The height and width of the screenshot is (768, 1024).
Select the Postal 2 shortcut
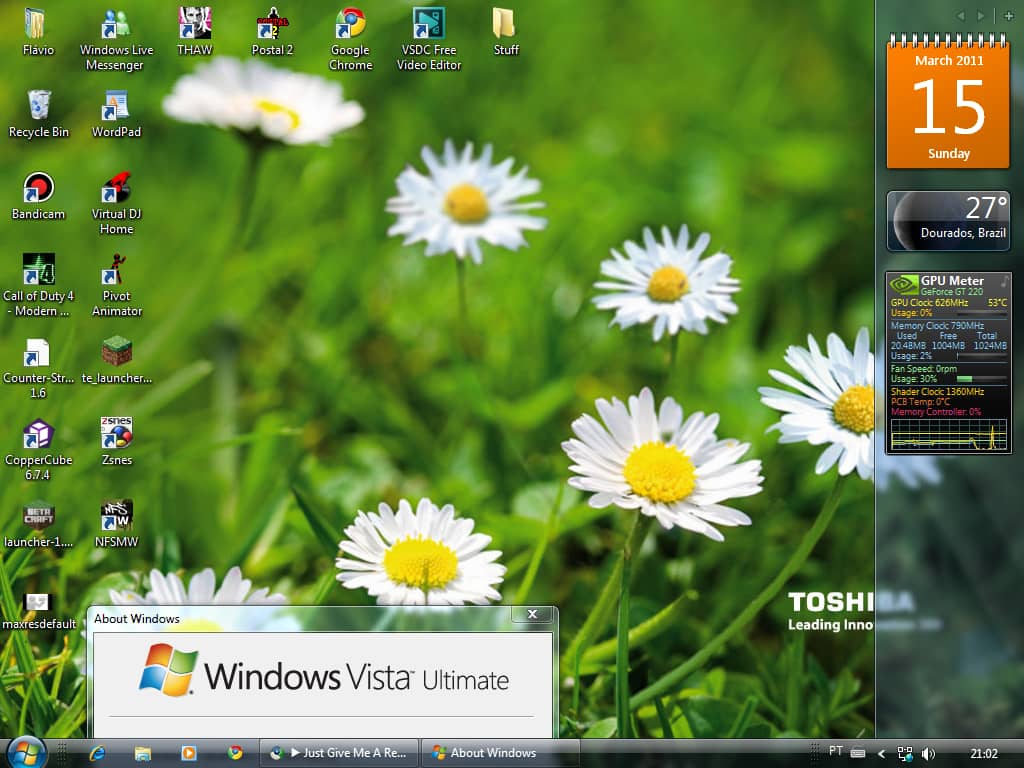(x=272, y=31)
